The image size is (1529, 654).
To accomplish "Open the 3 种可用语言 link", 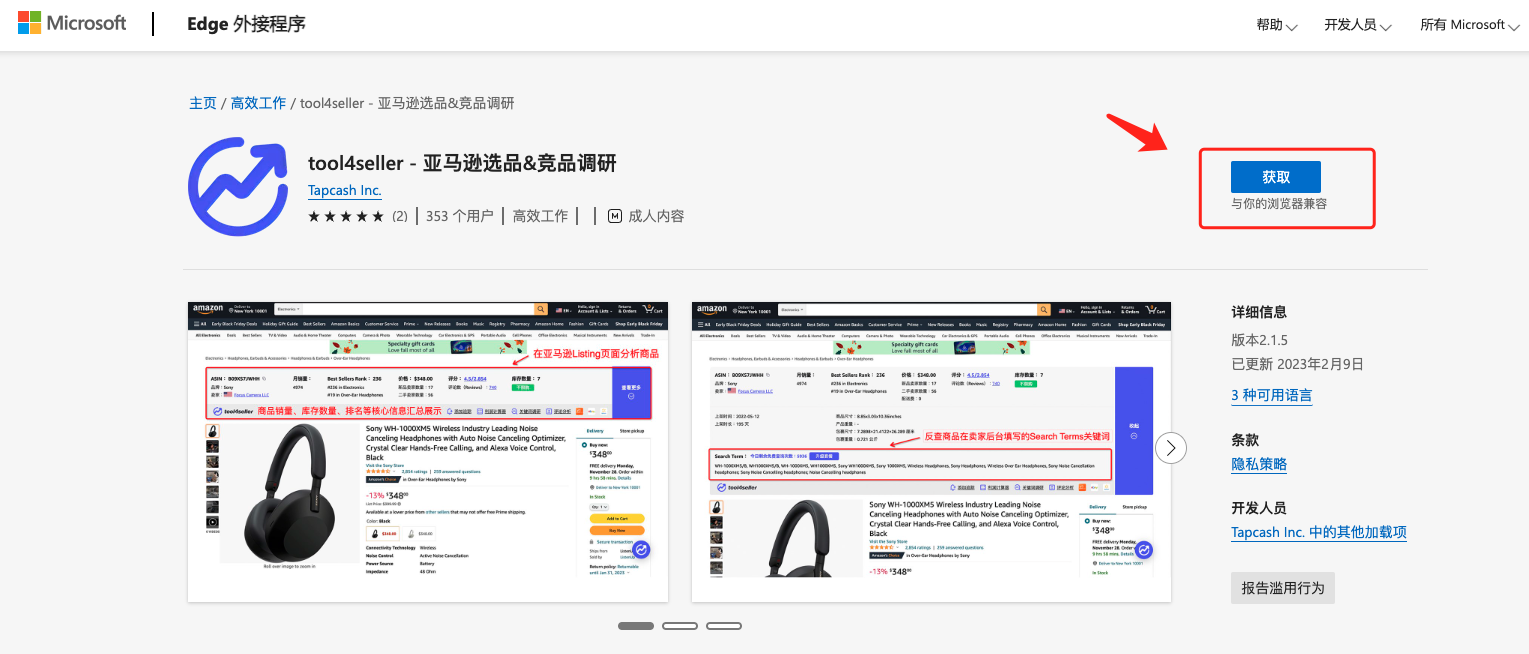I will (x=1272, y=395).
